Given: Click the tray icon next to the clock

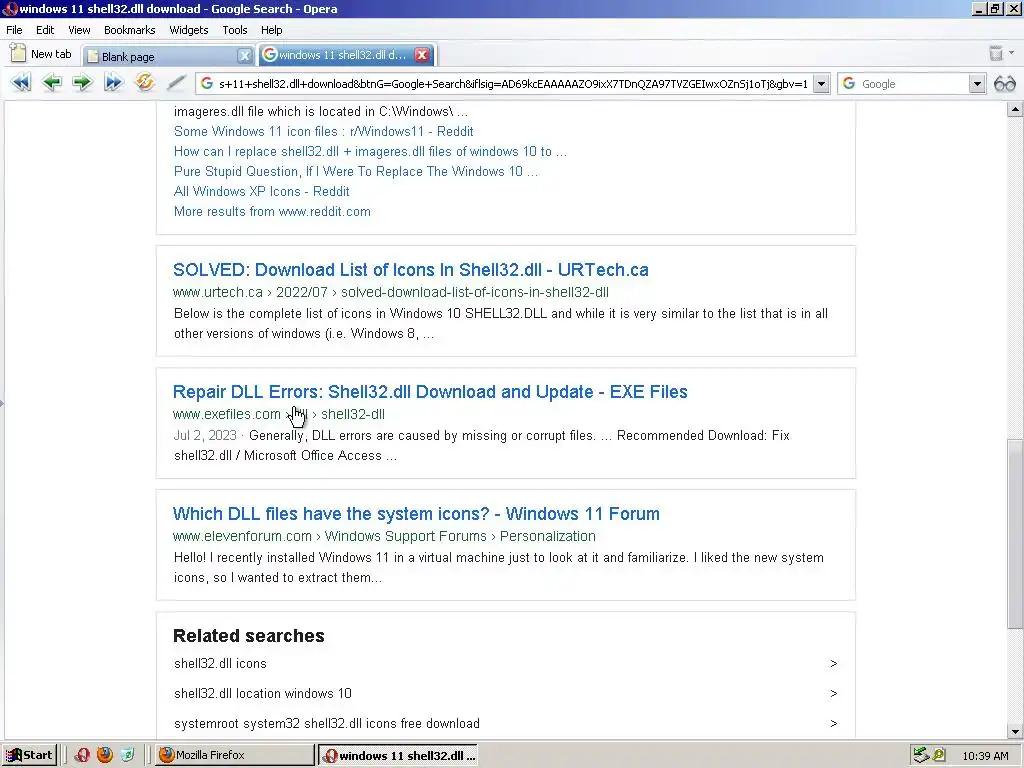Looking at the screenshot, I should [939, 756].
